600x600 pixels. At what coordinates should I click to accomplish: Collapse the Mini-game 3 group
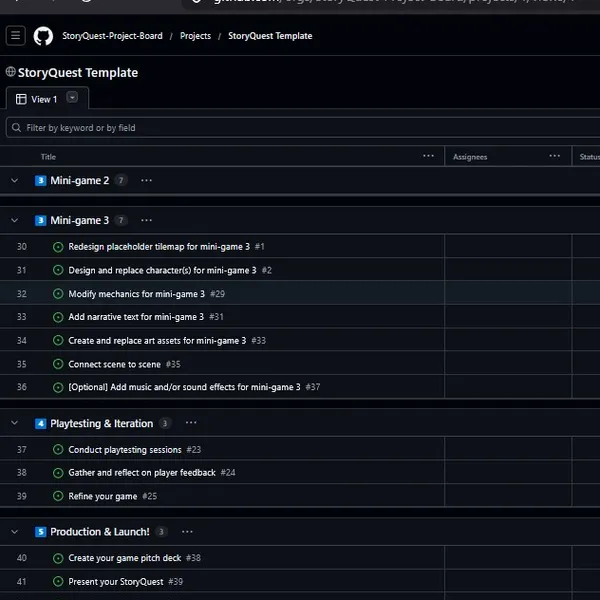click(x=15, y=220)
